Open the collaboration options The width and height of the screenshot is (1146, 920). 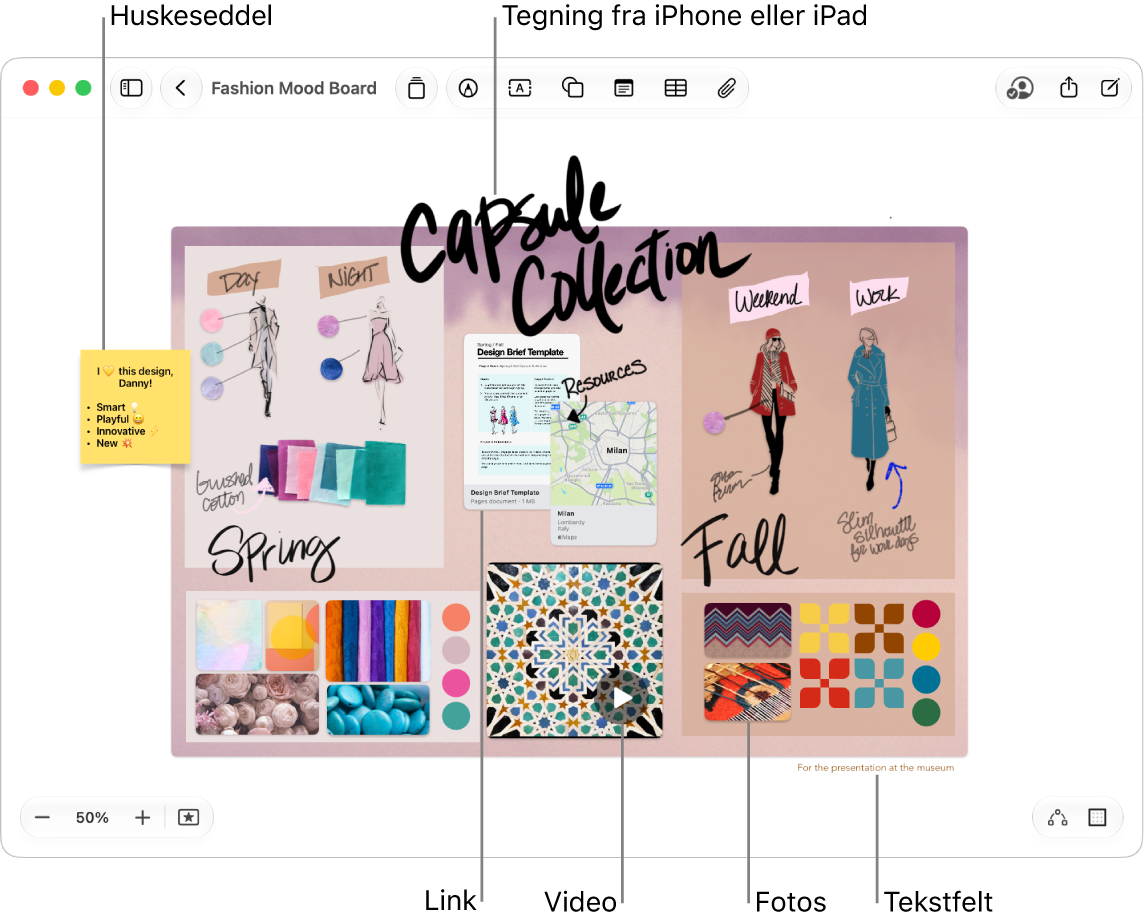1020,88
